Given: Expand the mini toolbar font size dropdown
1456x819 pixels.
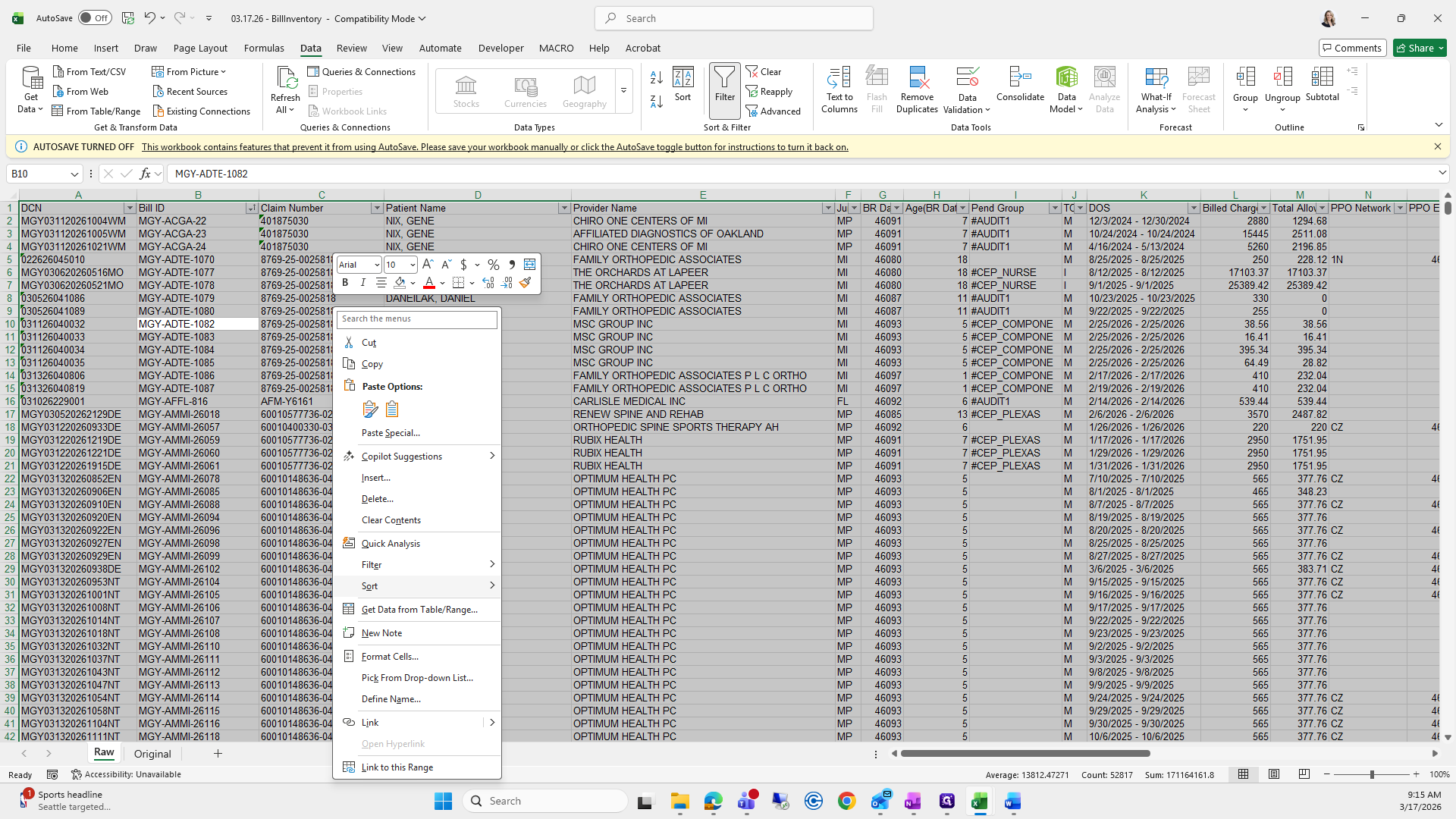Looking at the screenshot, I should point(412,265).
